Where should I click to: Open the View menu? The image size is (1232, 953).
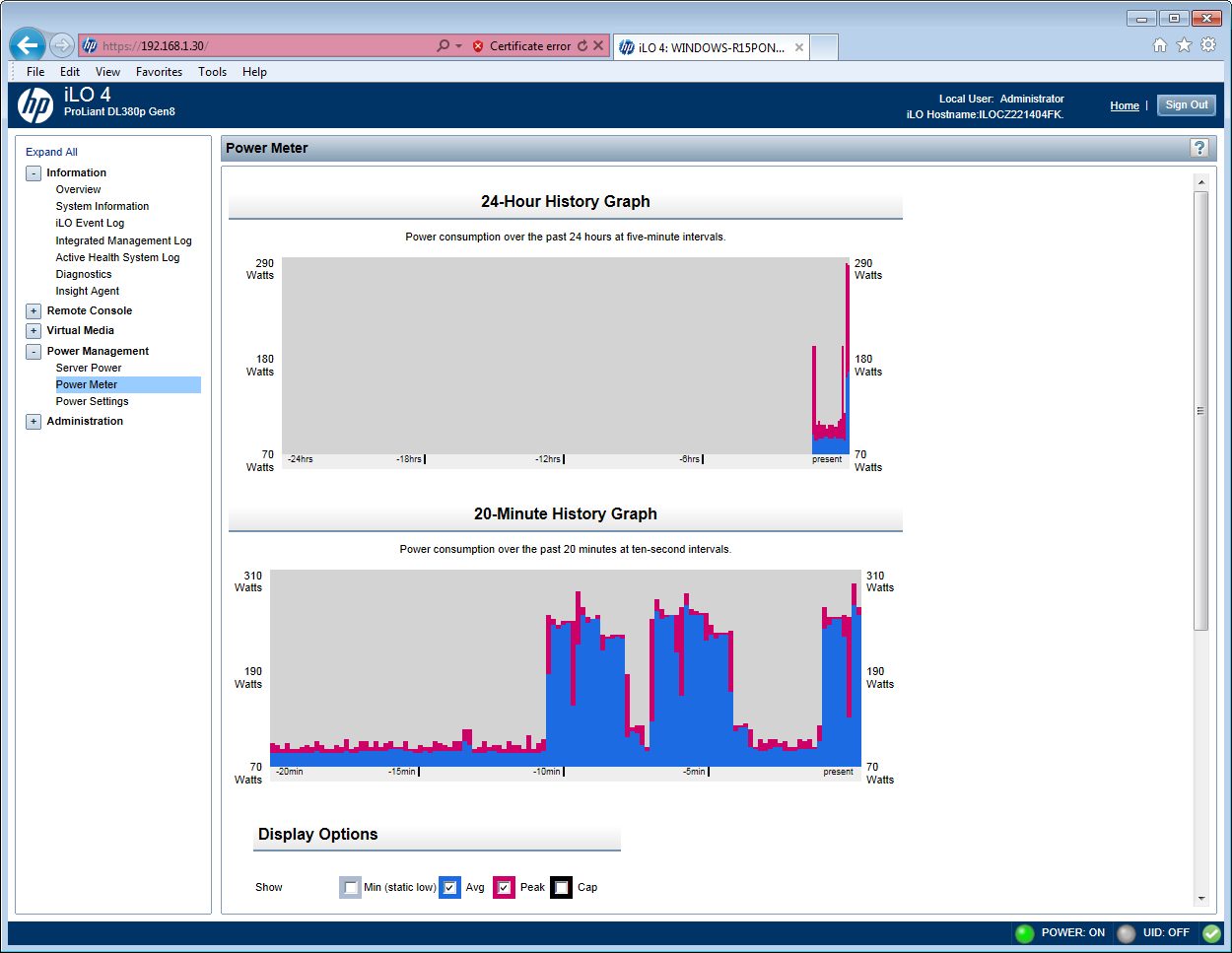[x=108, y=72]
